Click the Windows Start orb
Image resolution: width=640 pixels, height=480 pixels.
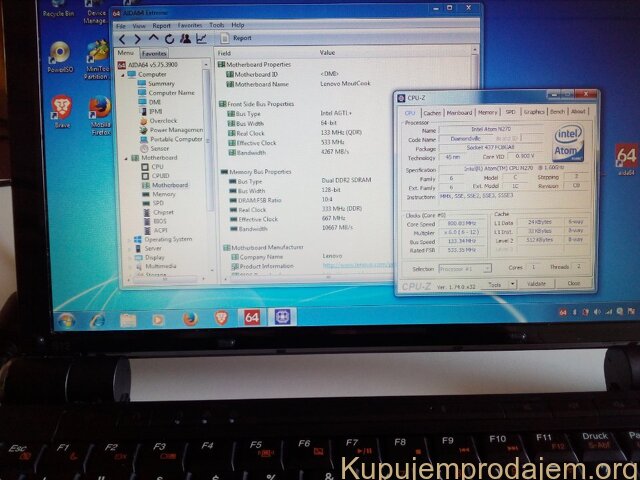(66, 319)
